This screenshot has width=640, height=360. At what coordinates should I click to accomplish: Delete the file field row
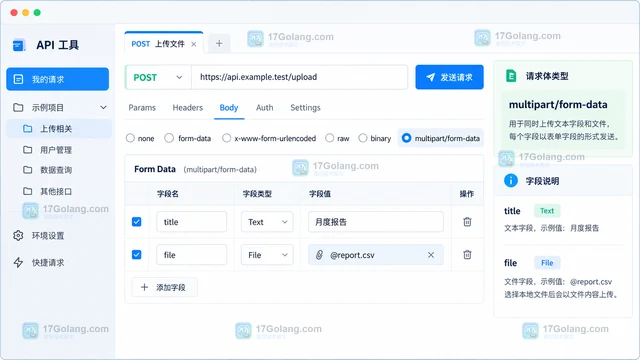tap(467, 255)
